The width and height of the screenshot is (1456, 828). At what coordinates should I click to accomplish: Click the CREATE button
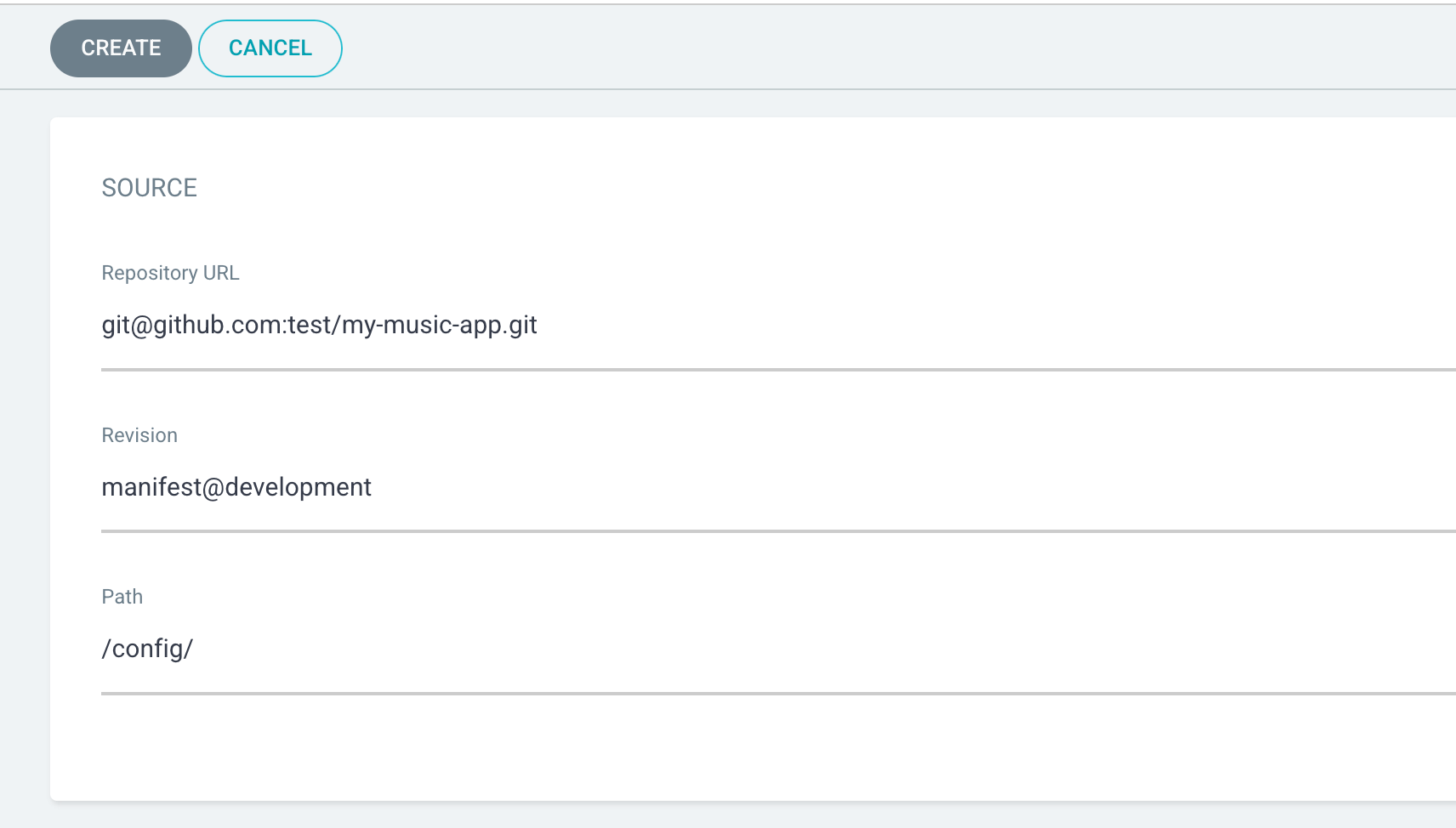[121, 48]
